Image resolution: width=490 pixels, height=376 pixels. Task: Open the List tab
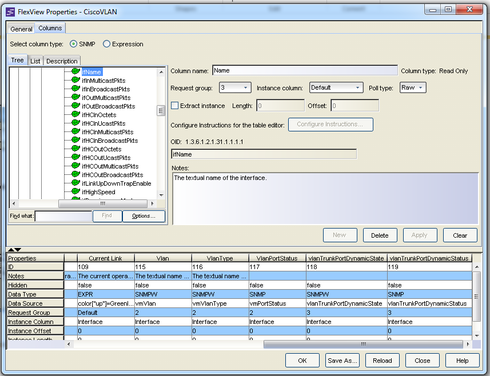[35, 61]
